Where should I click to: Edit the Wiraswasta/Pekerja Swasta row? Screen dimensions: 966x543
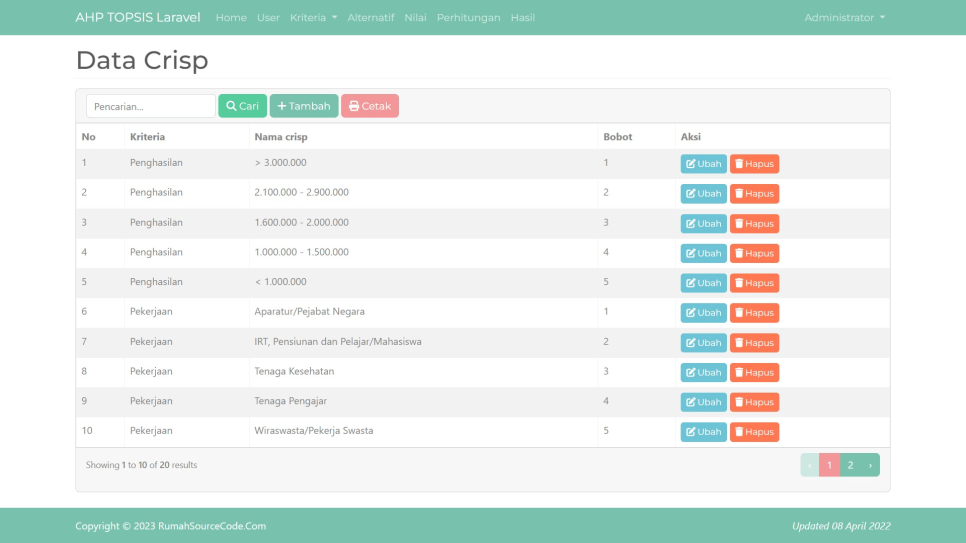pos(704,431)
